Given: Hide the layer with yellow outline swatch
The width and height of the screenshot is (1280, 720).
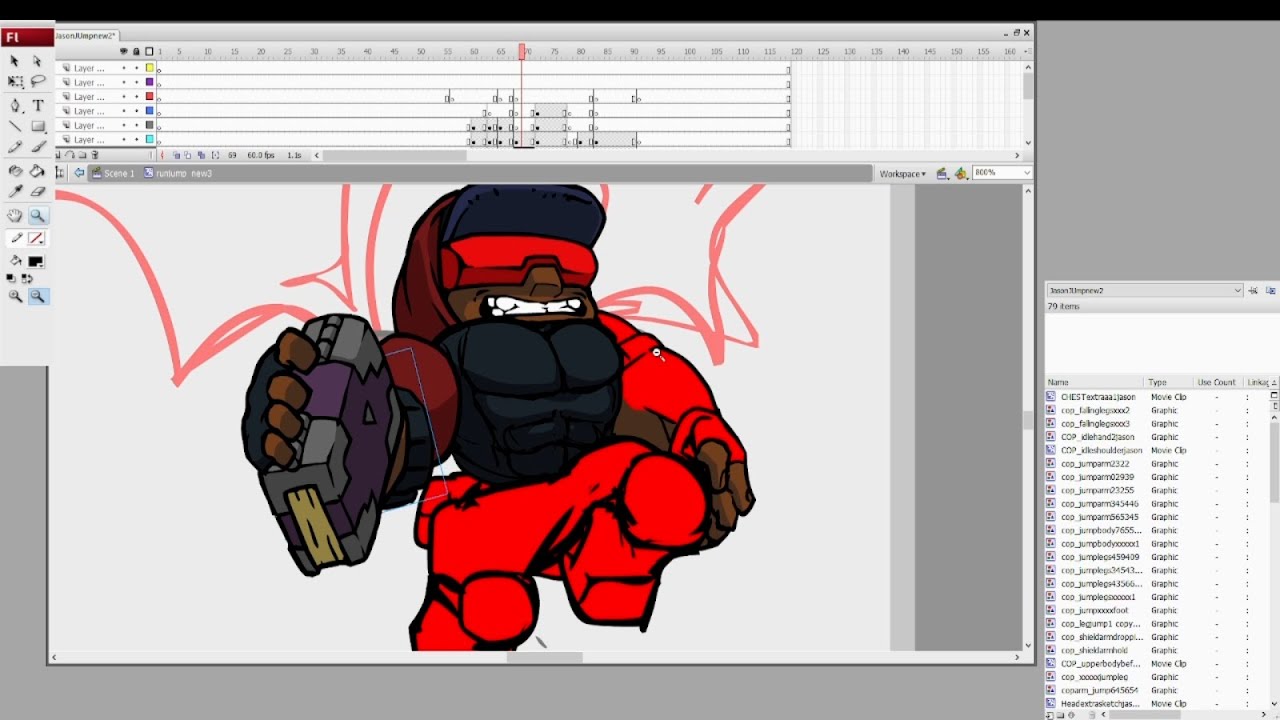Looking at the screenshot, I should click(x=124, y=68).
